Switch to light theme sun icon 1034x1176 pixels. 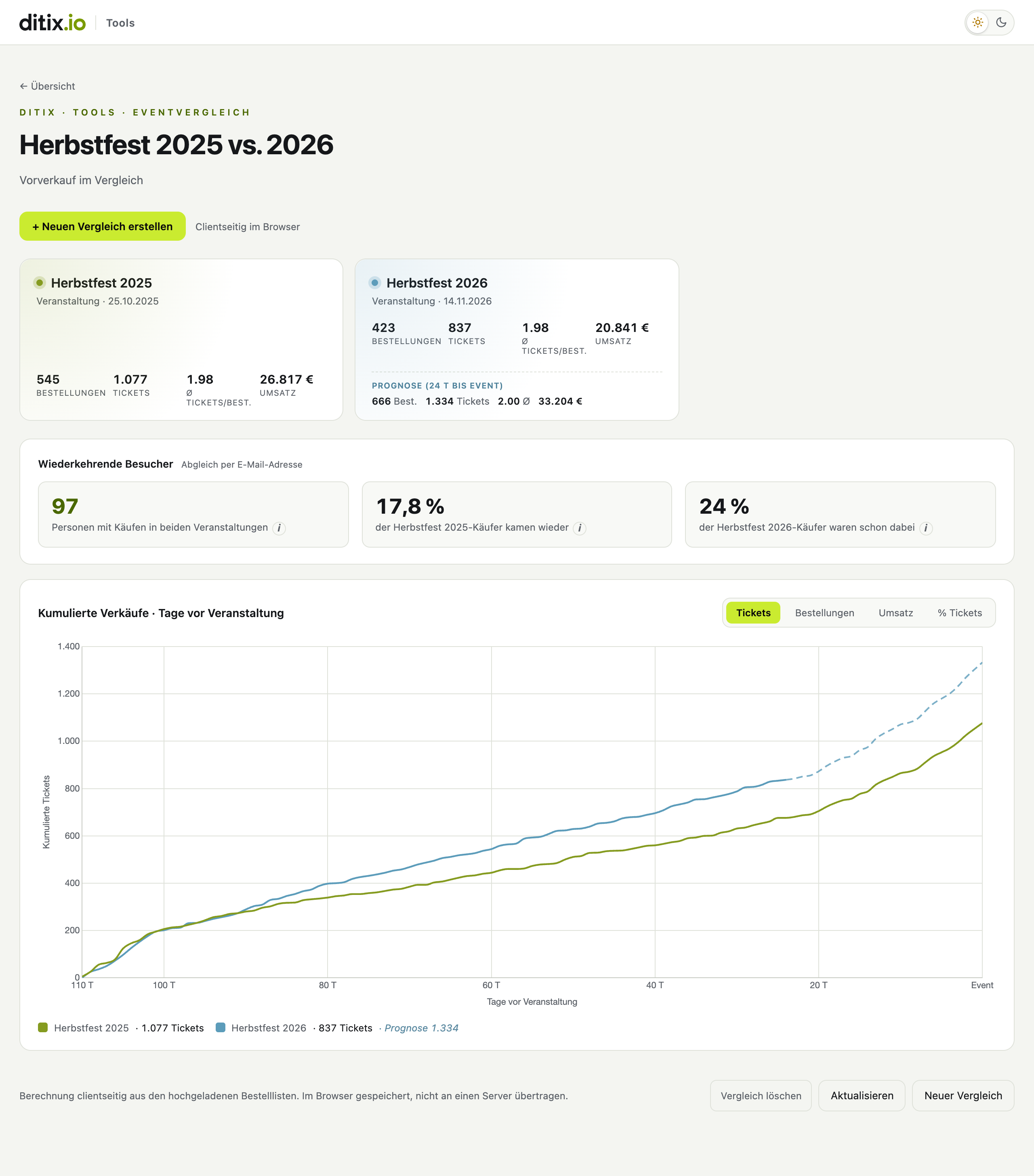[977, 23]
